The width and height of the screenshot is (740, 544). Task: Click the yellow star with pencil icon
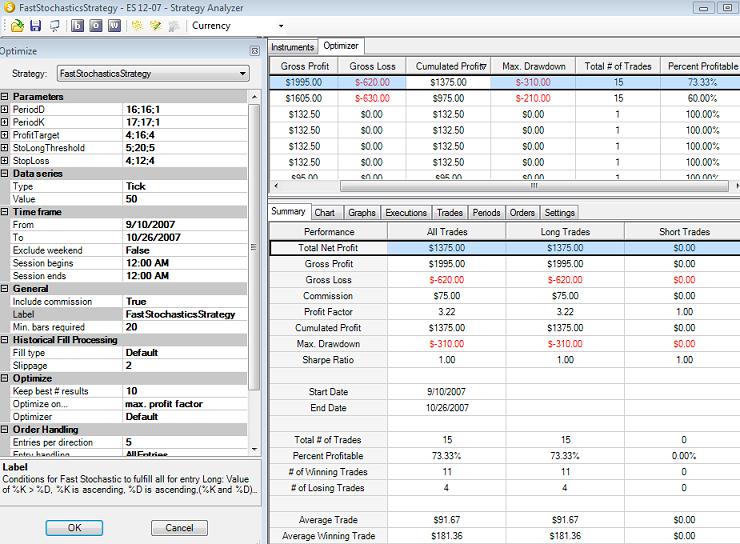point(155,25)
